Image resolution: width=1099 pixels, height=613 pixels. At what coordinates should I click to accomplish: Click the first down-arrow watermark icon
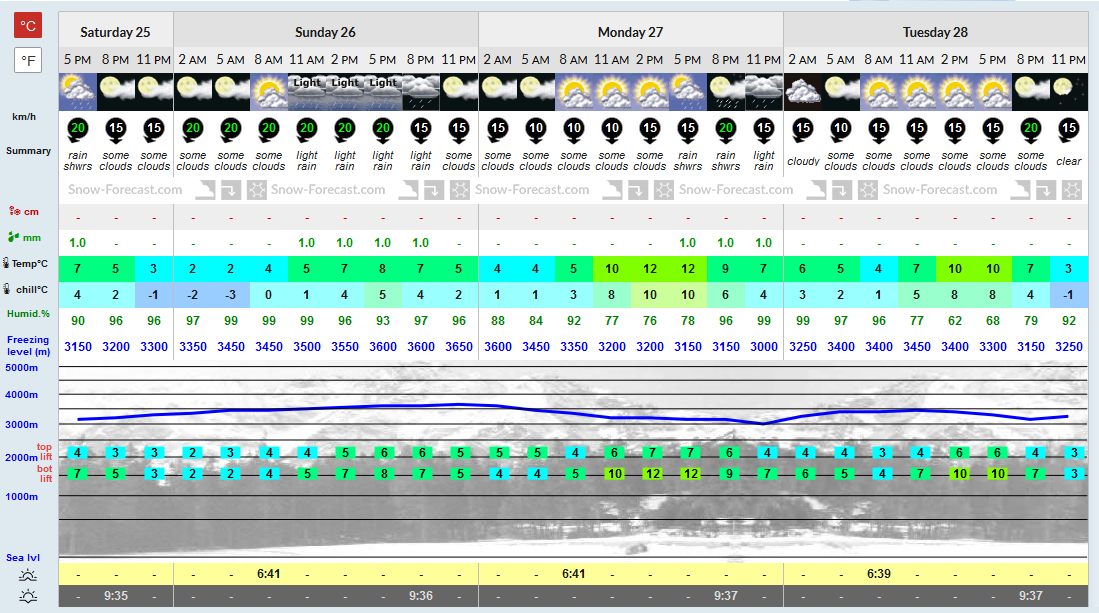pos(231,190)
